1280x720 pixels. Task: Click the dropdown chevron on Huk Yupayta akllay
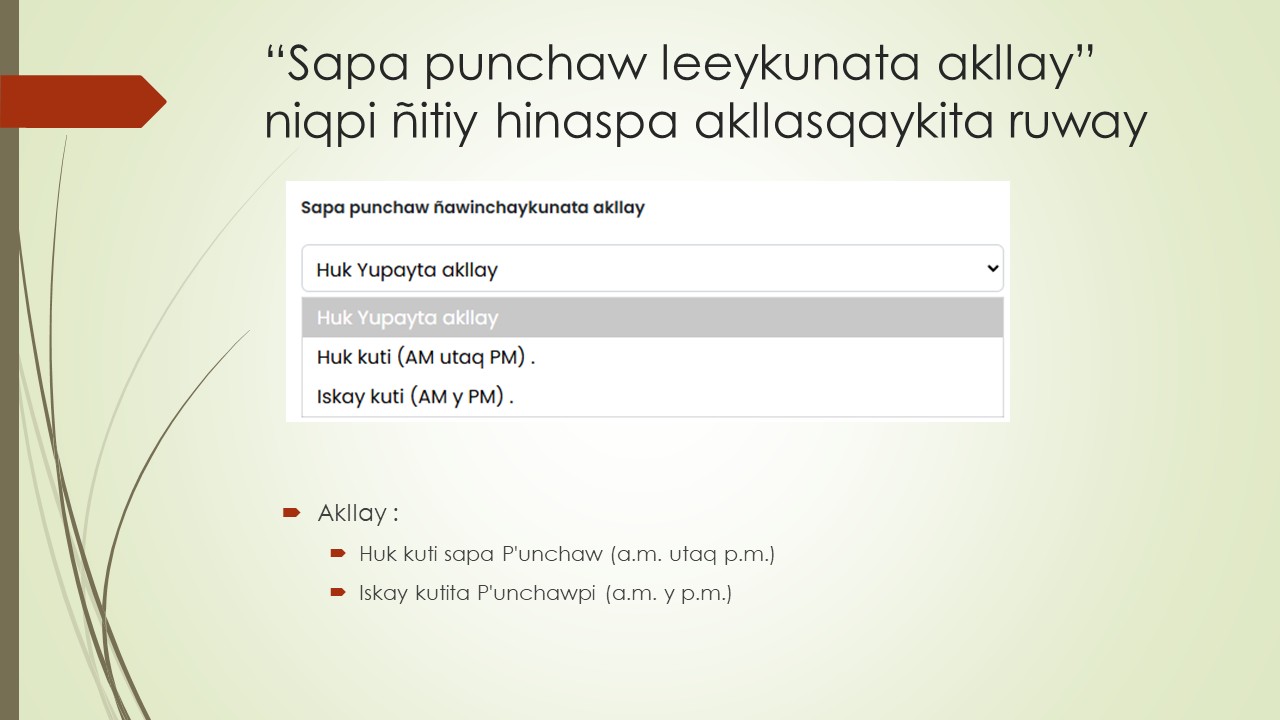click(x=991, y=268)
